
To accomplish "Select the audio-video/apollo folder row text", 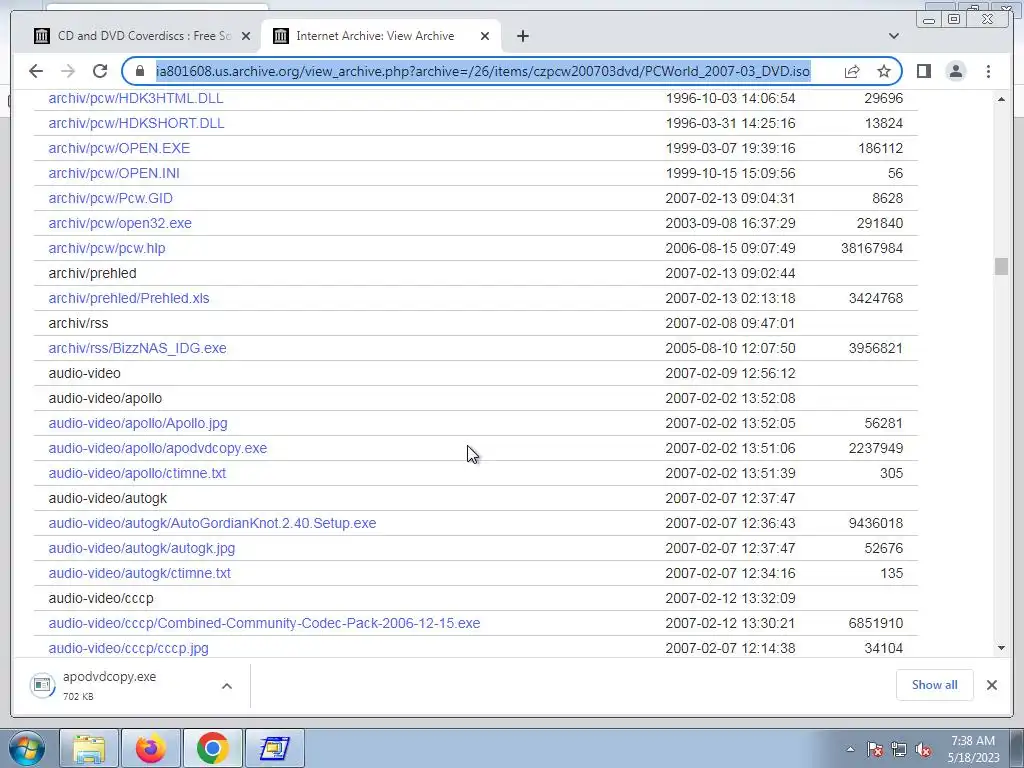I will tap(105, 398).
